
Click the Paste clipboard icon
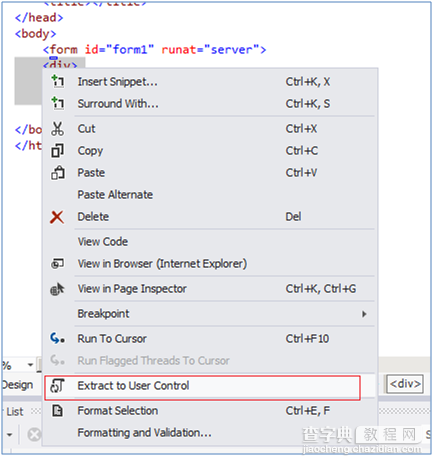[x=57, y=173]
